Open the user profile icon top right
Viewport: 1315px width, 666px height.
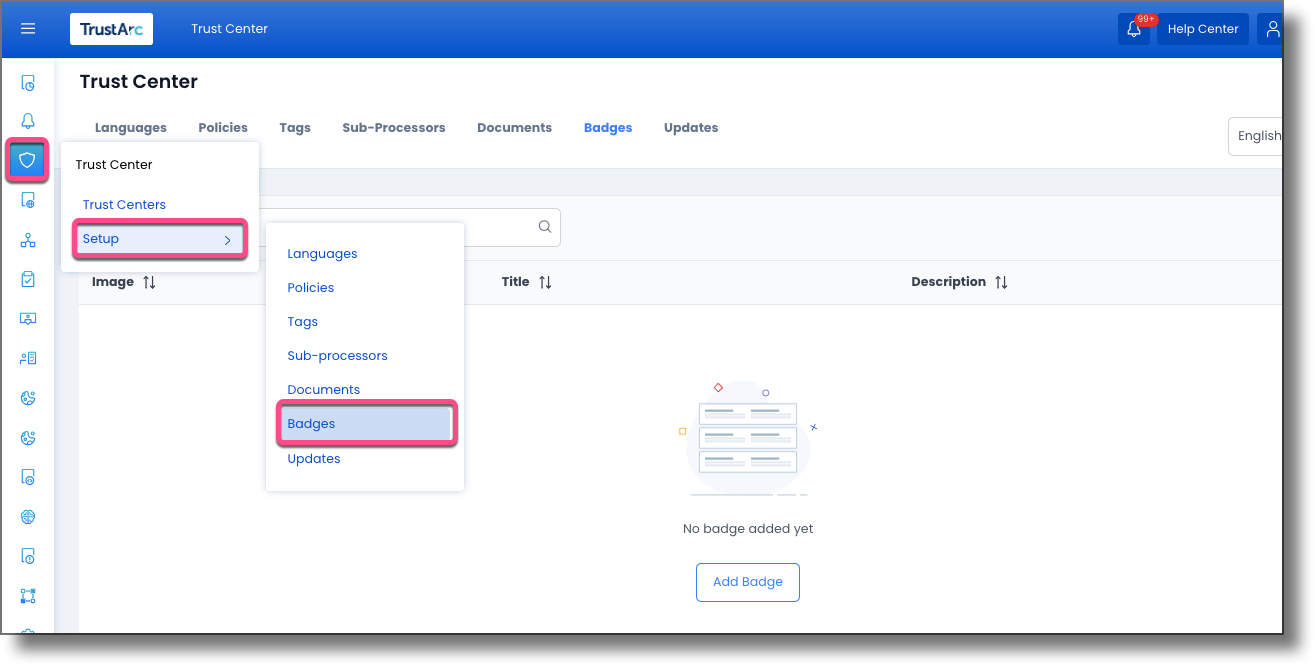click(x=1272, y=29)
